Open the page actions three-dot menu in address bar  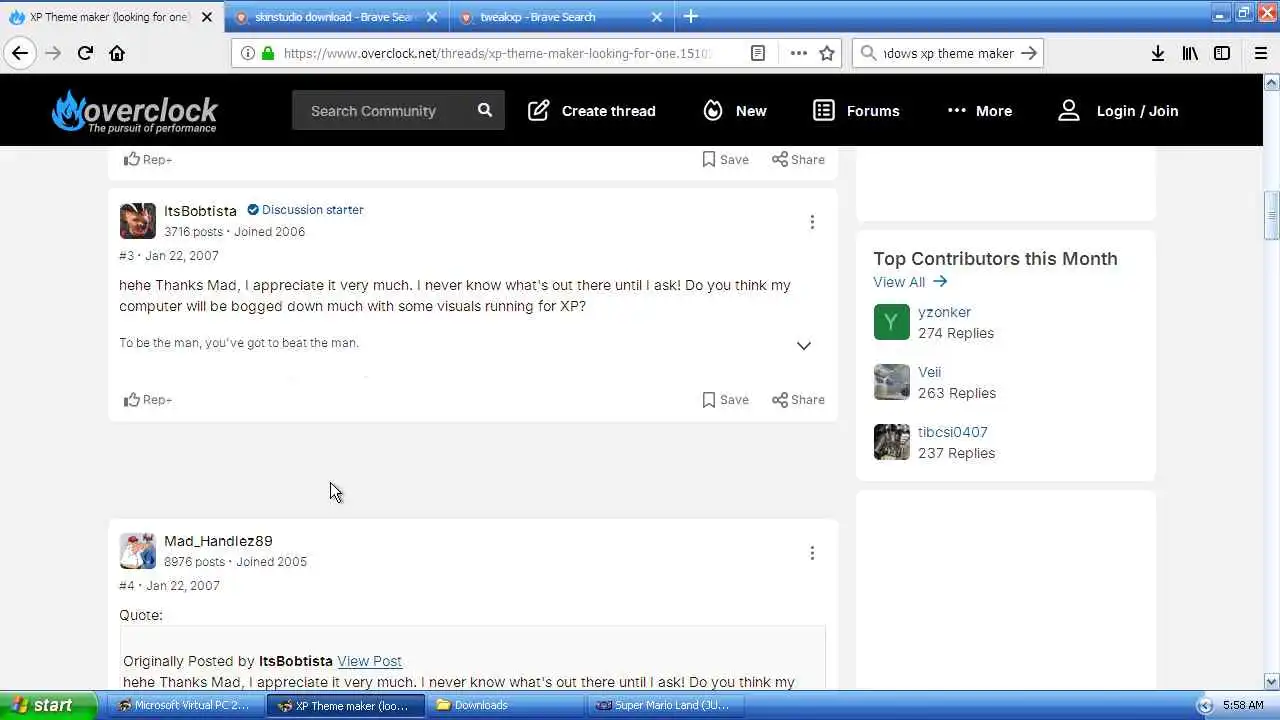click(x=798, y=53)
